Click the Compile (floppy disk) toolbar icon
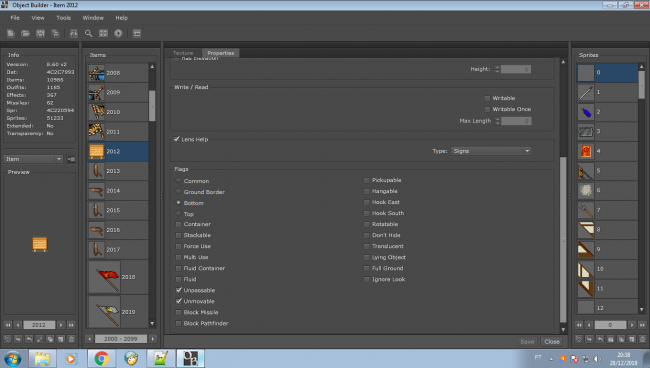 (x=40, y=33)
